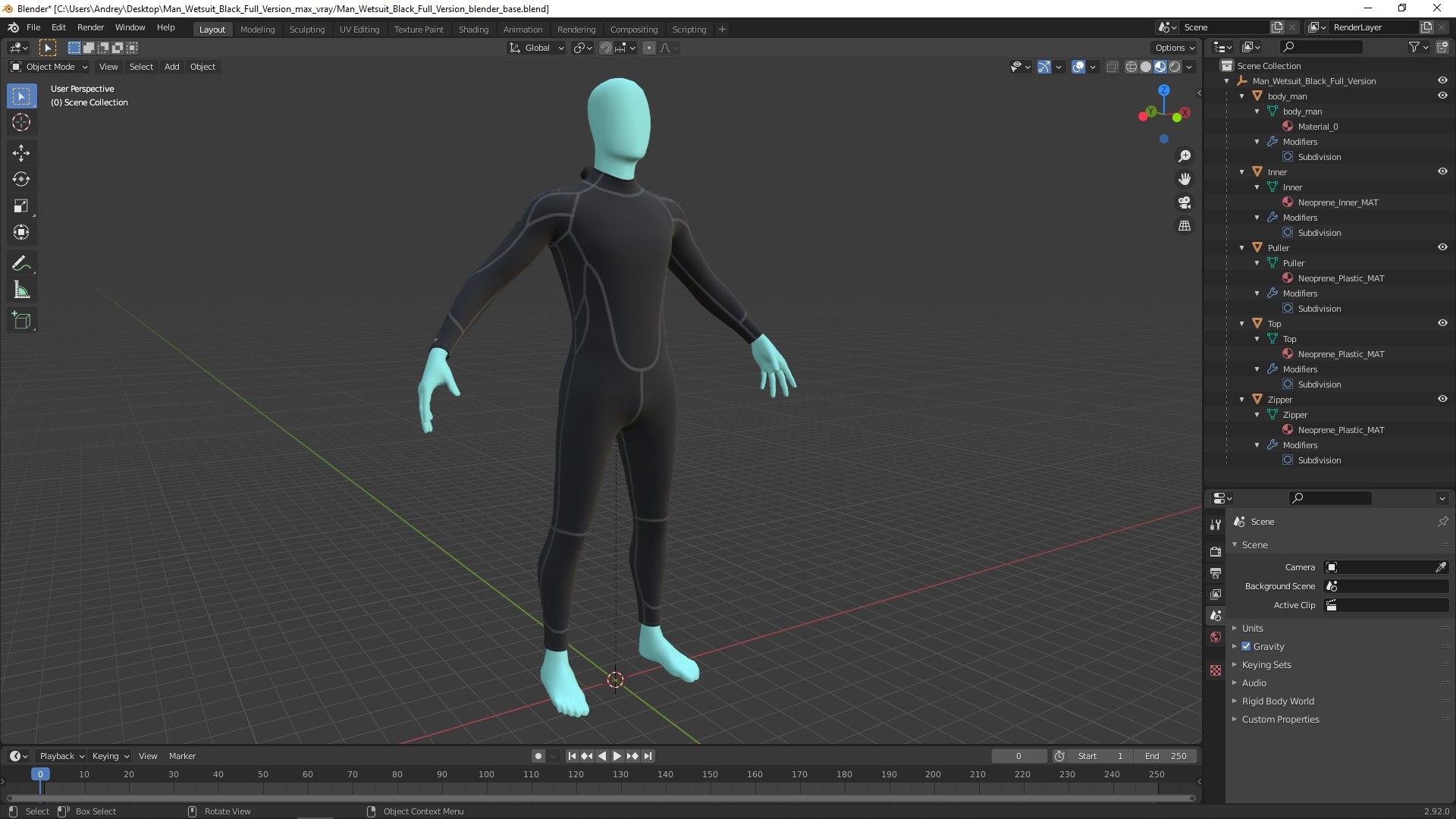The image size is (1456, 819).
Task: Hide the Man_Wetsuit_Black_Full_Version collection
Action: point(1442,80)
